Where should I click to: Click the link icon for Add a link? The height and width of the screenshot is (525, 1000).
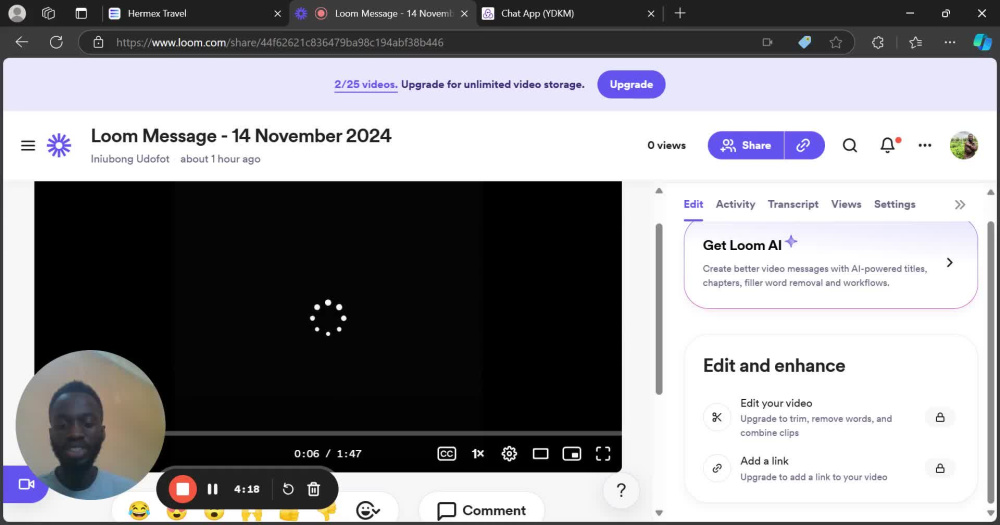coord(717,468)
